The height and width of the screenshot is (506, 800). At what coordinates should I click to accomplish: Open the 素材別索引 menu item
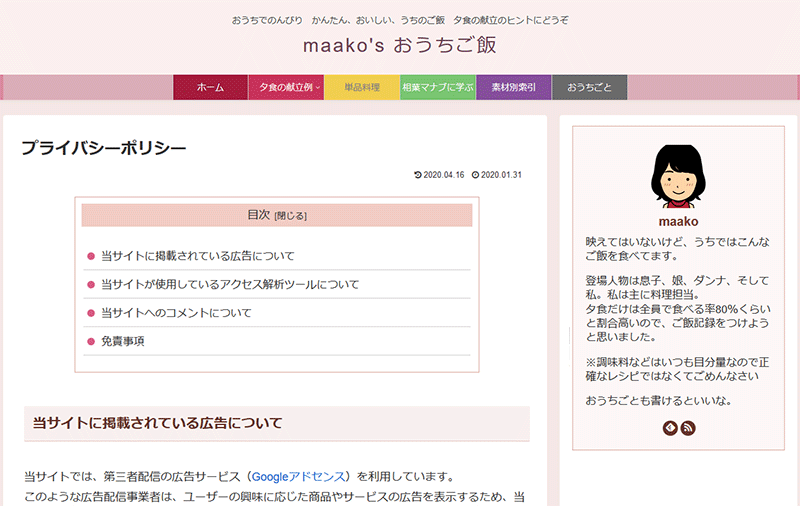(514, 87)
